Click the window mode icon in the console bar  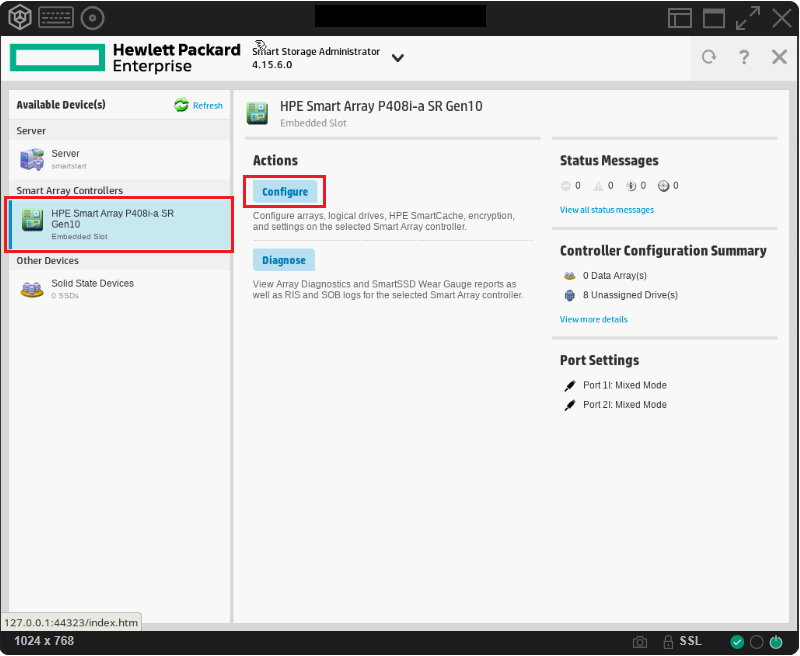[714, 18]
